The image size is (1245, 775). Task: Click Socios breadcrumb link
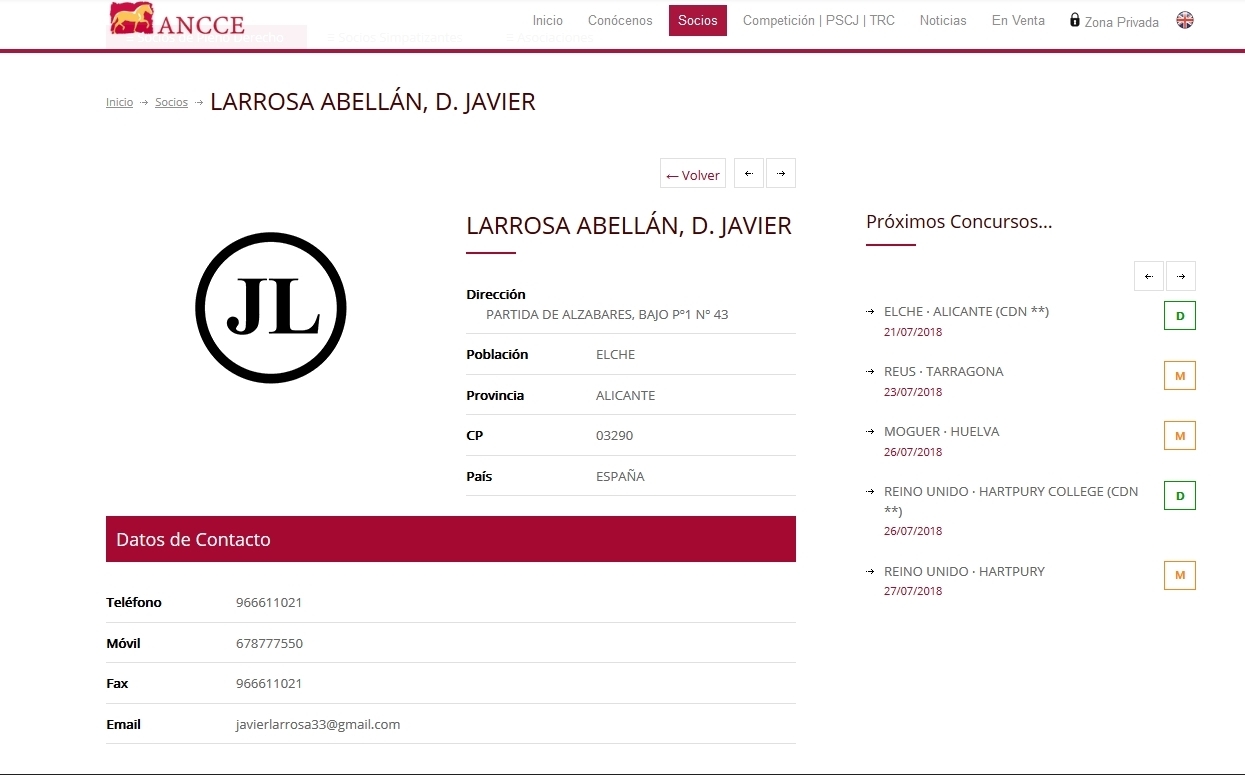pos(171,102)
